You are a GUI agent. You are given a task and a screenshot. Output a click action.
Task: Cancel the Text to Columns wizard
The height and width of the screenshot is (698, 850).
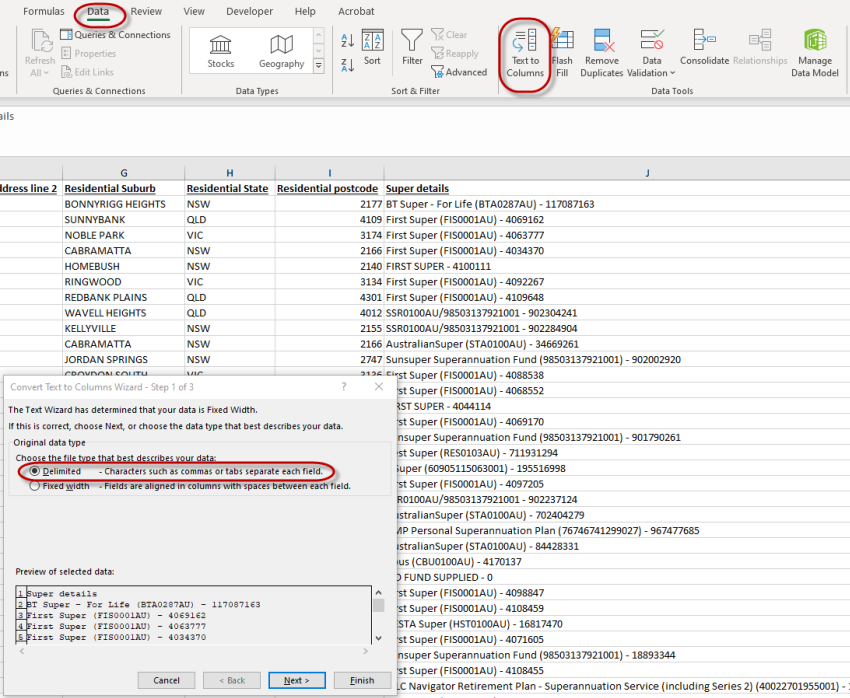(166, 680)
